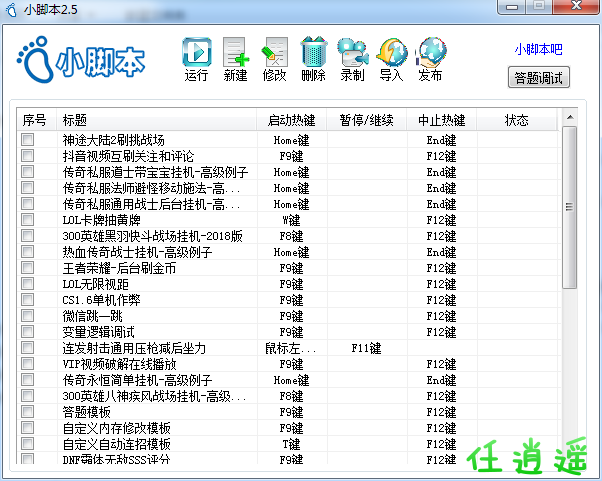
Task: Check the box next to 王者荣耀-后台刷金币
Action: click(28, 268)
